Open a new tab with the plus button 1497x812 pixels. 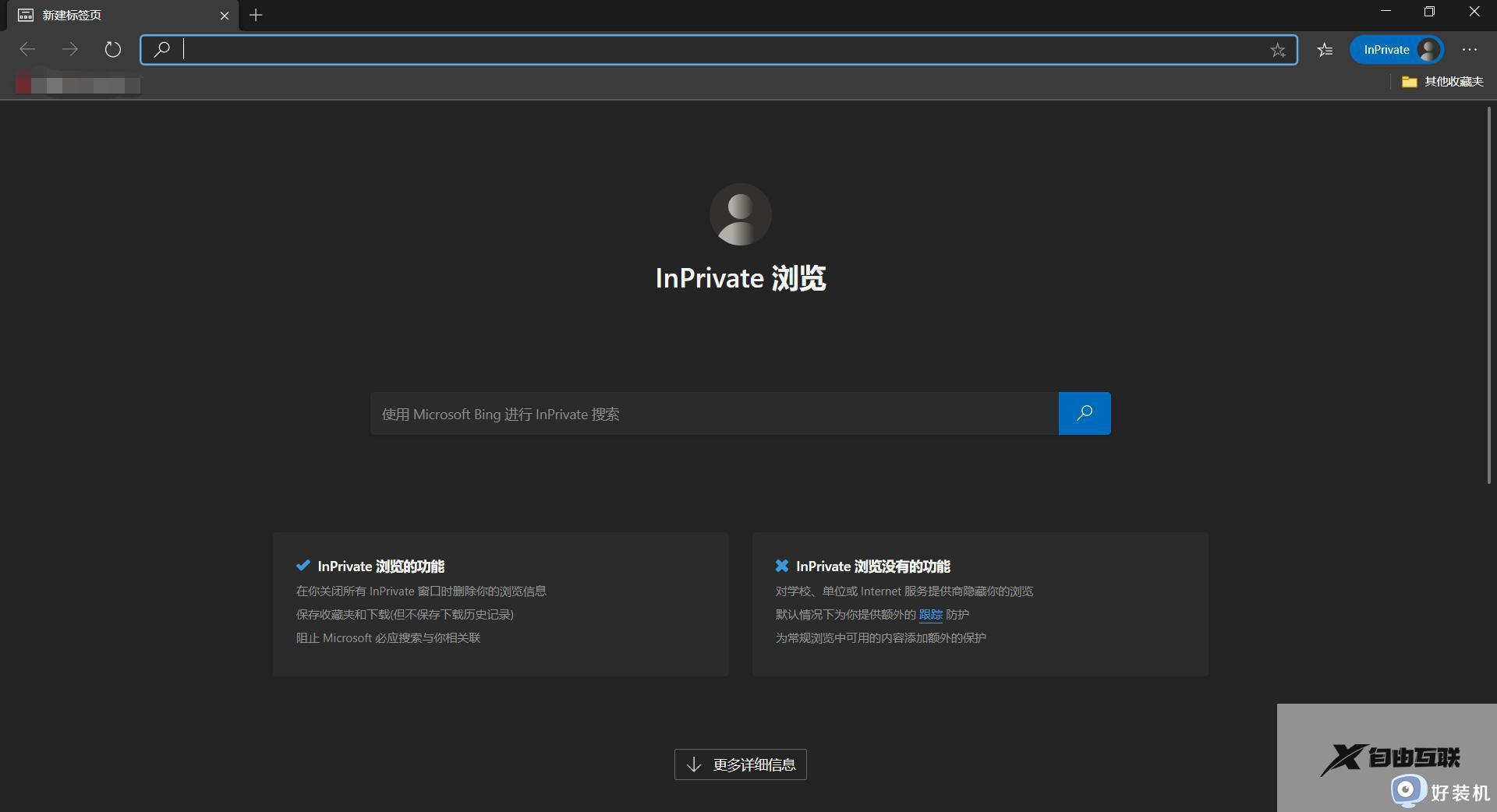tap(256, 15)
